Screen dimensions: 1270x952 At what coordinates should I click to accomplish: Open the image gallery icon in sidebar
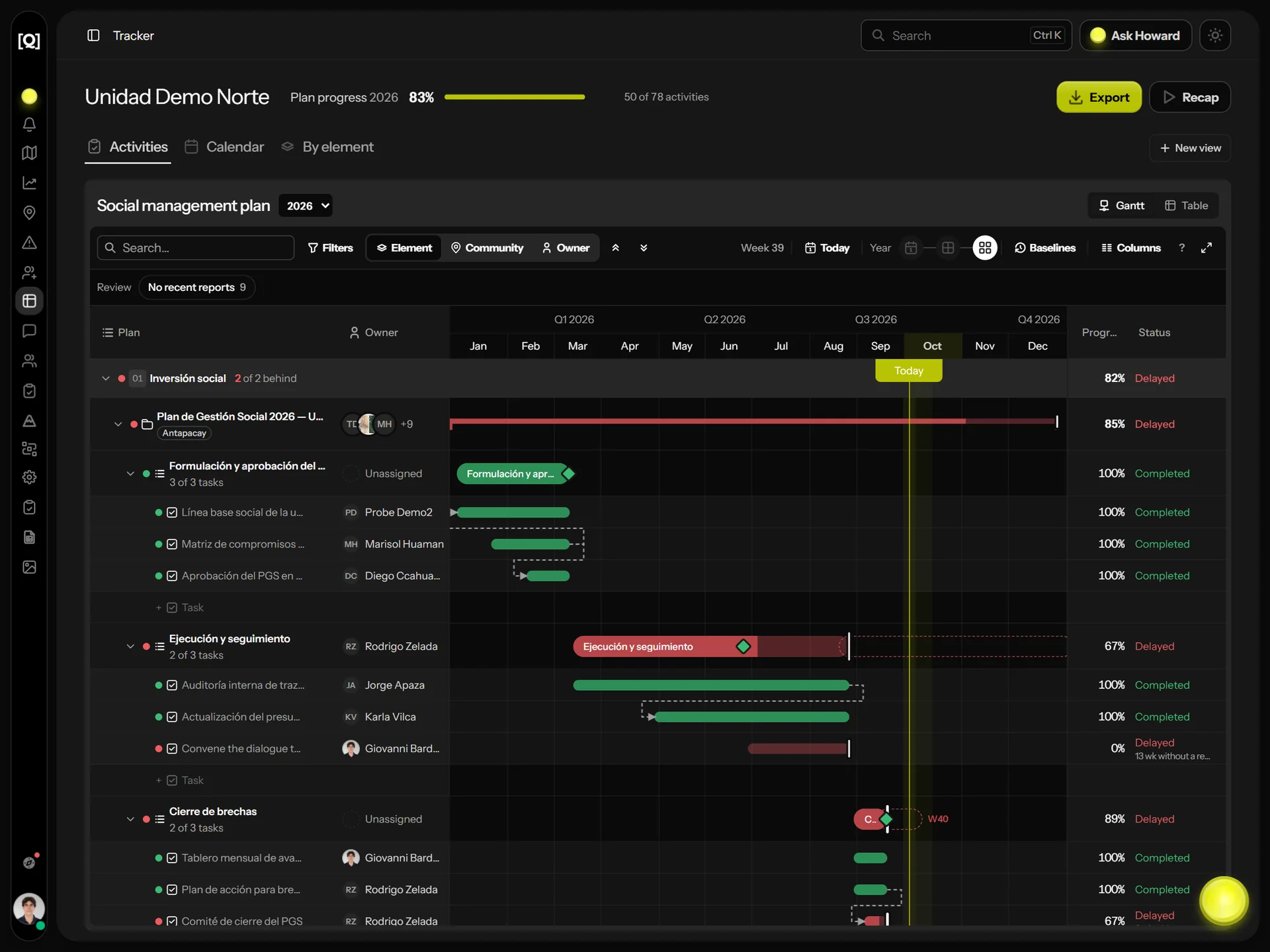[x=29, y=567]
